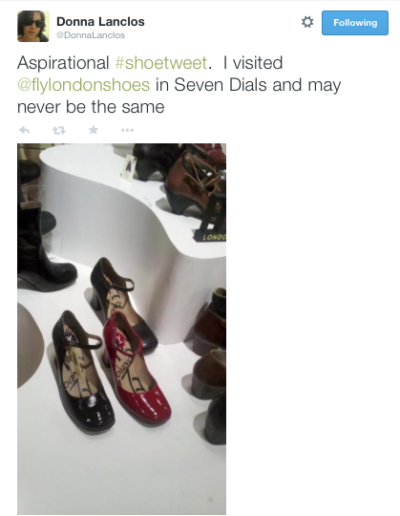This screenshot has width=400, height=516.
Task: Click the tweet text "never be the same"
Action: 91,107
